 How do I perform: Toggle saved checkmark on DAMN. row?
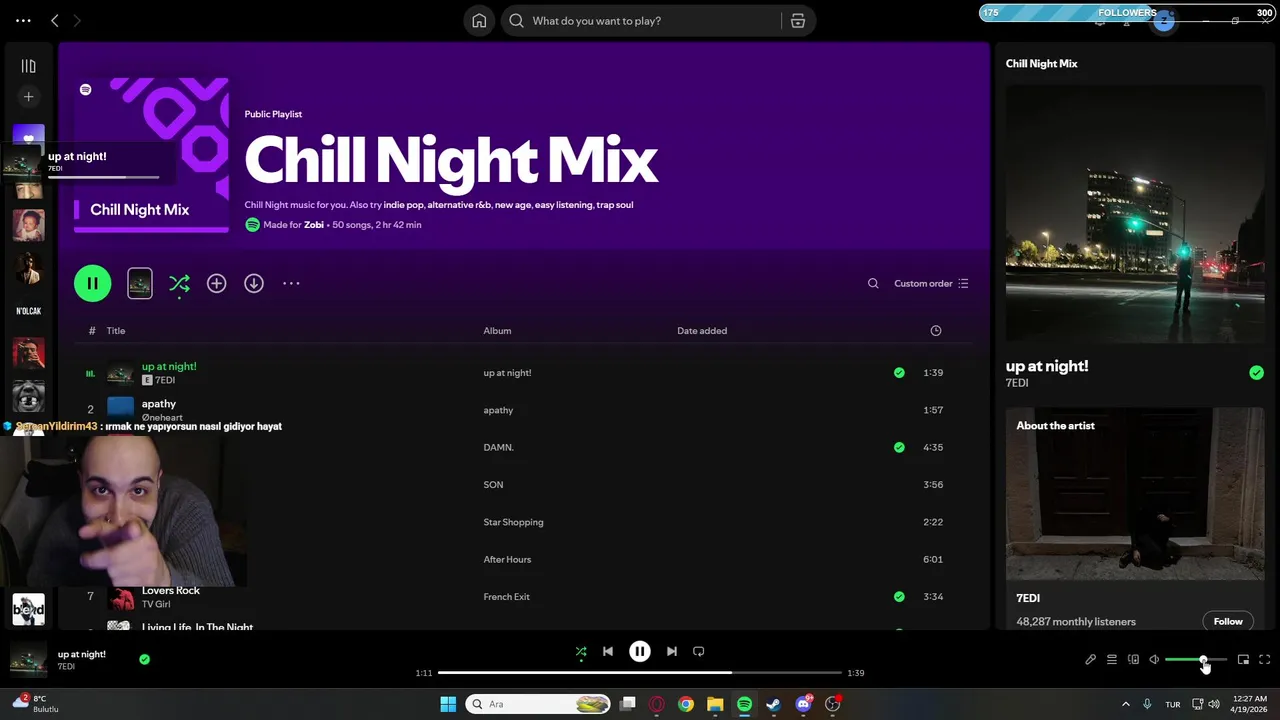[899, 447]
